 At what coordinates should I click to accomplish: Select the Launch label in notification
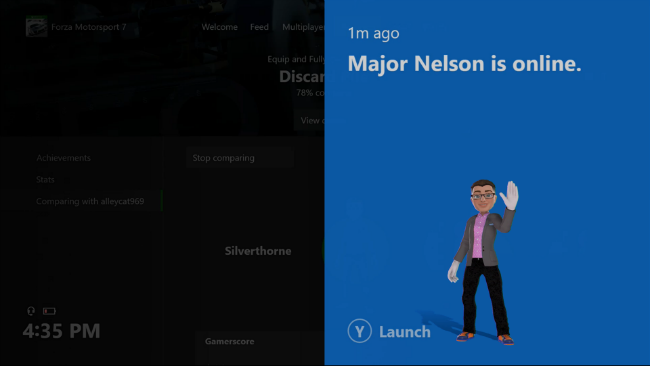[x=405, y=332]
